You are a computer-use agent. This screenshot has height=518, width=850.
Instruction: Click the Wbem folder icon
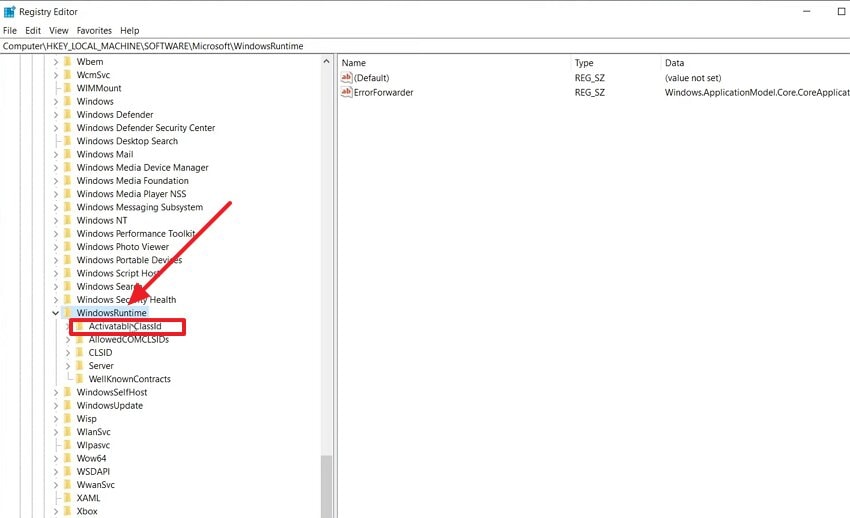pos(68,61)
